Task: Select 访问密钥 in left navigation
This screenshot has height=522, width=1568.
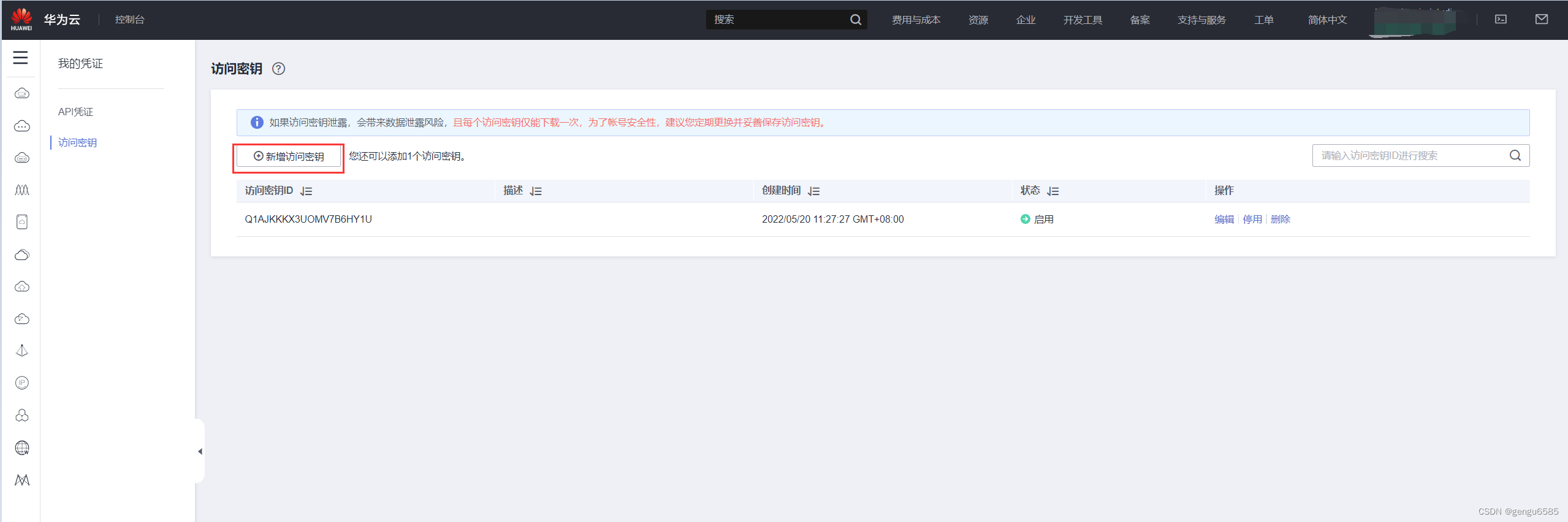Action: (x=78, y=142)
